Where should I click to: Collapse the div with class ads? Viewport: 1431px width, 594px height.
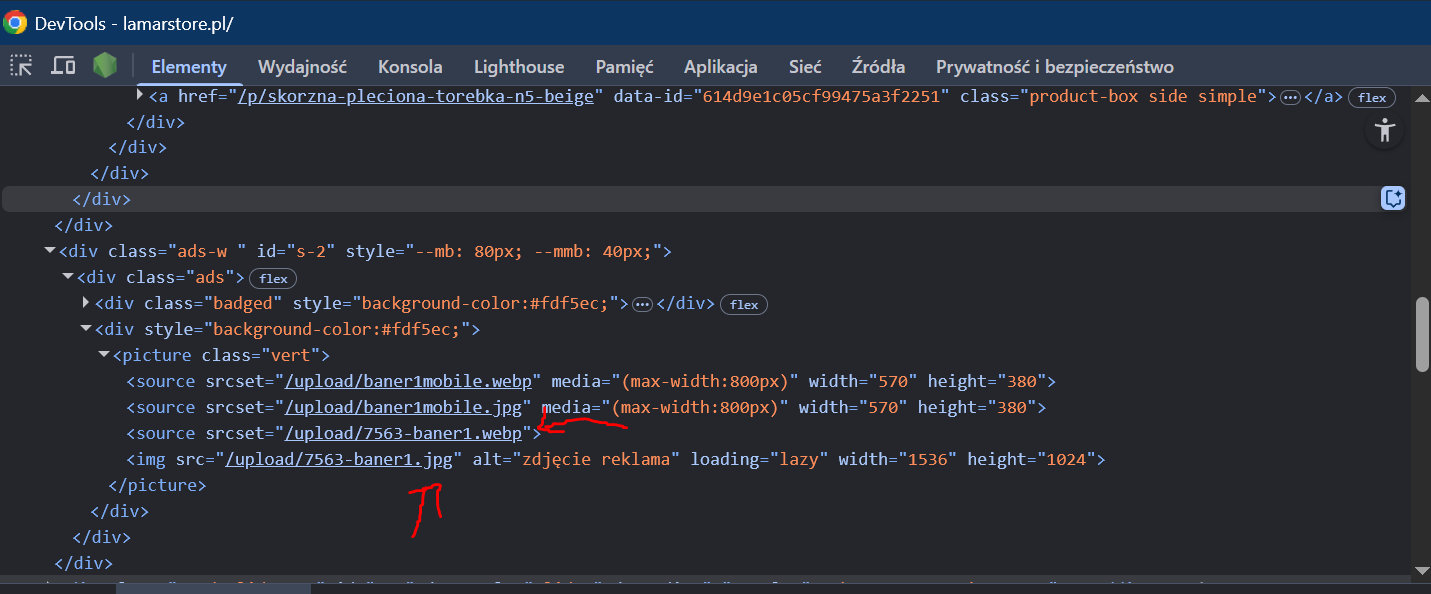[66, 277]
